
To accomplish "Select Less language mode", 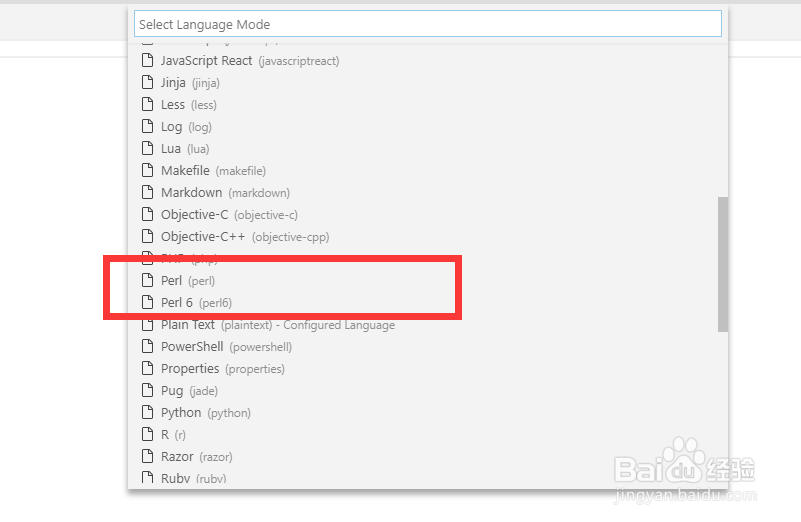I will (x=428, y=104).
